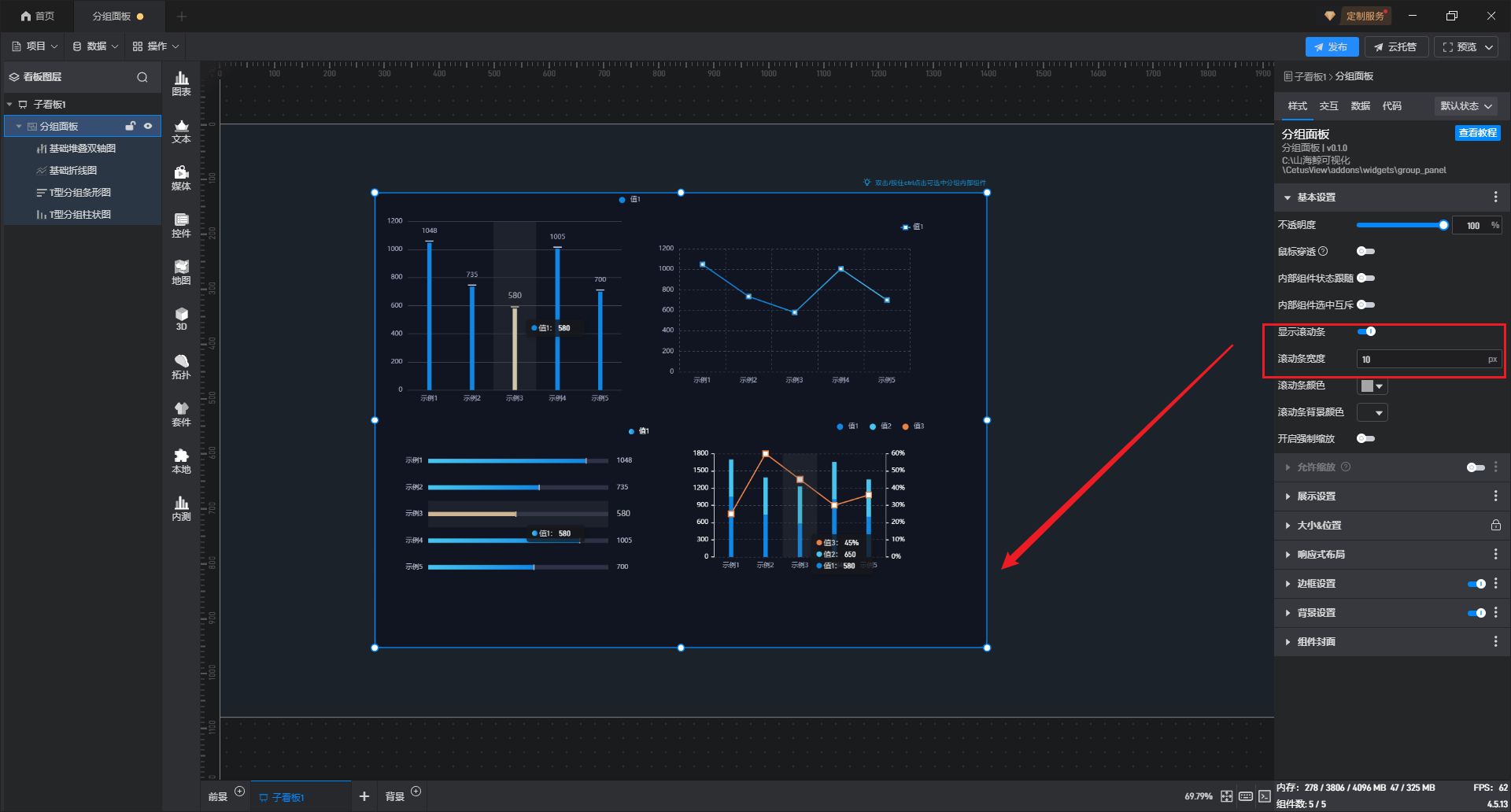
Task: Open the 地图 map component panel
Action: (x=181, y=272)
